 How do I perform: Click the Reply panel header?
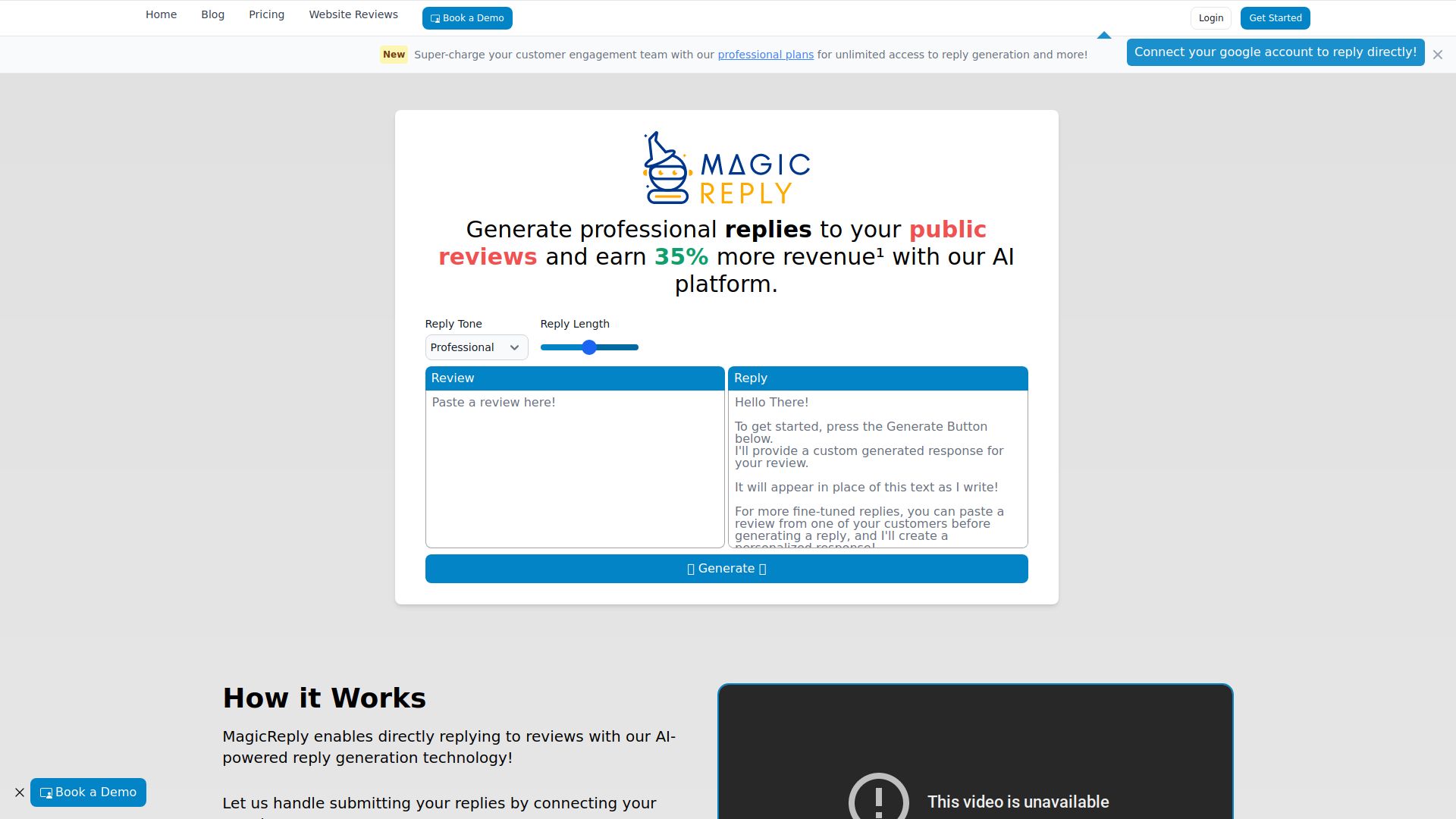(x=877, y=378)
